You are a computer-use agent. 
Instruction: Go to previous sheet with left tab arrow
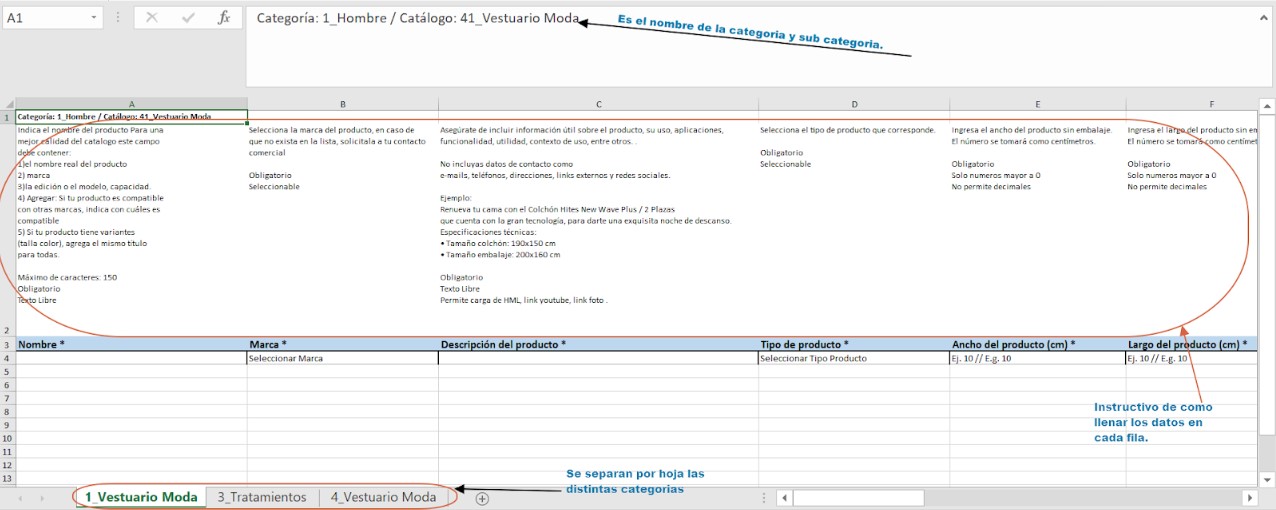pyautogui.click(x=19, y=498)
